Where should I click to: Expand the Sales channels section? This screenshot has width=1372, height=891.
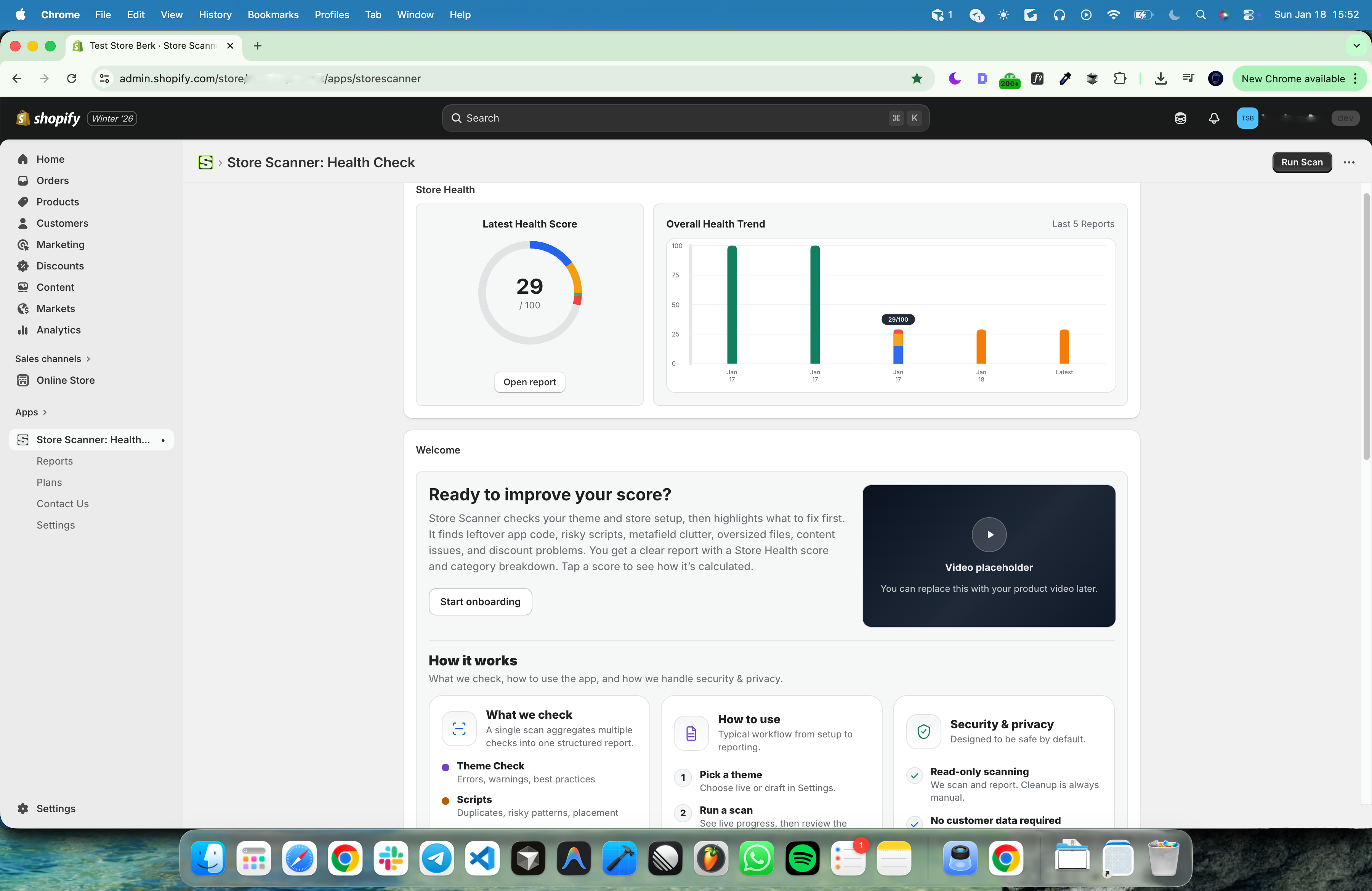point(88,359)
